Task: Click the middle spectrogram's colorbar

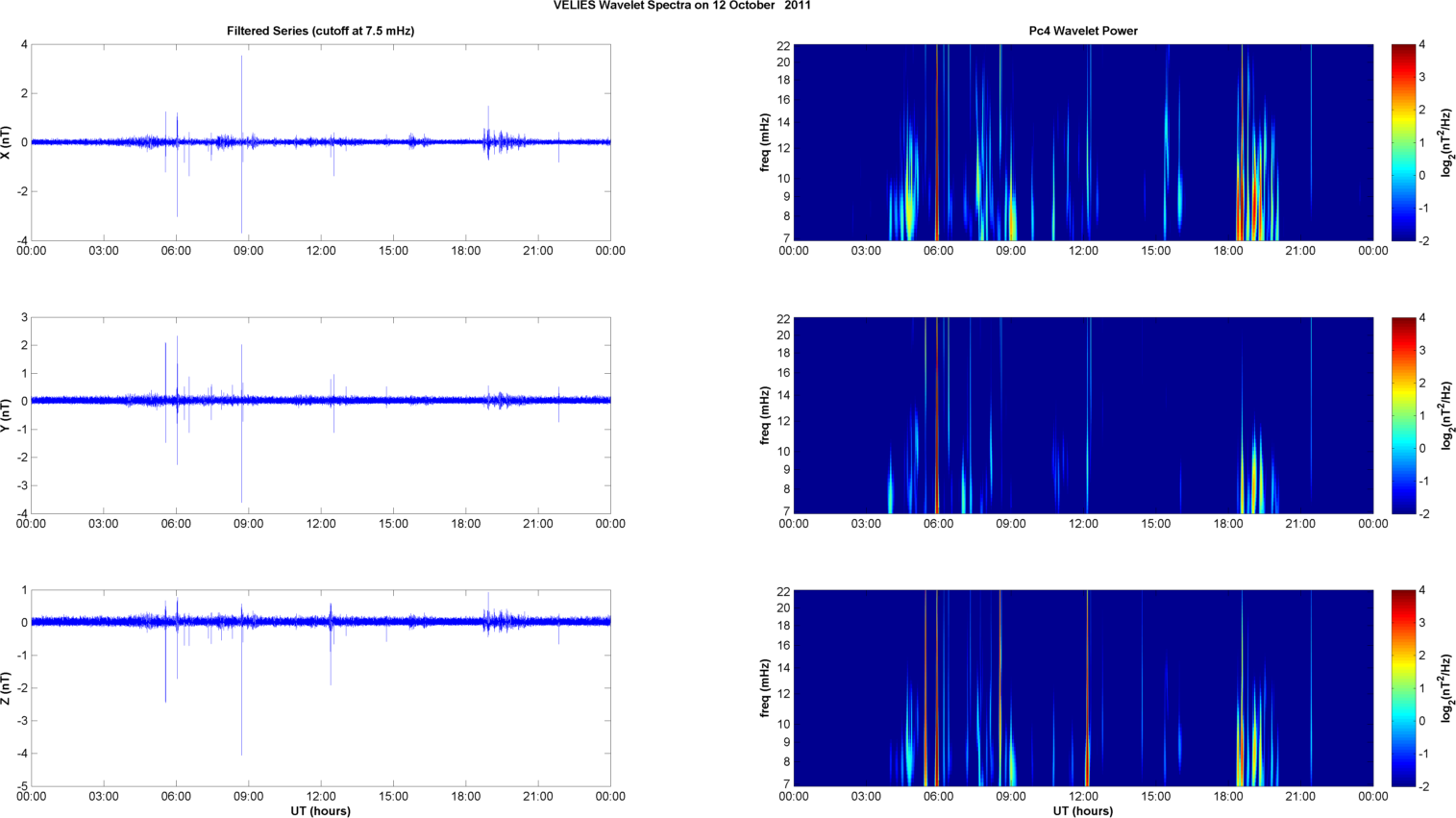Action: coord(1402,415)
